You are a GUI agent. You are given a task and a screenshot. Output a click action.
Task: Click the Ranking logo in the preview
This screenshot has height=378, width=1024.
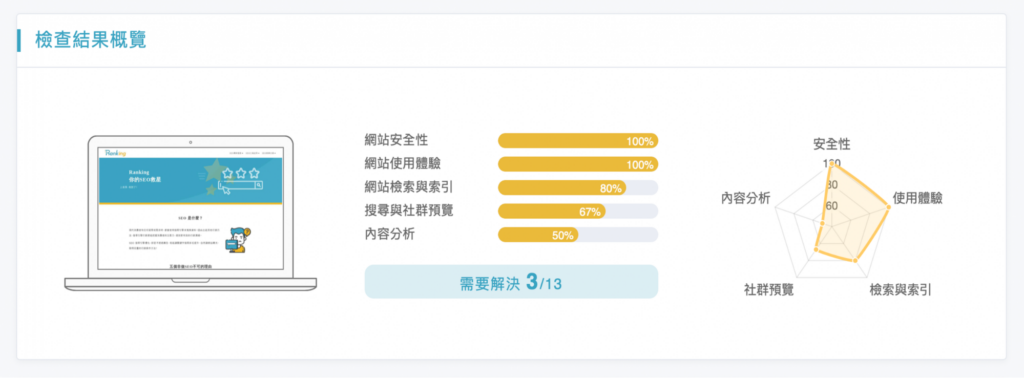[x=115, y=153]
